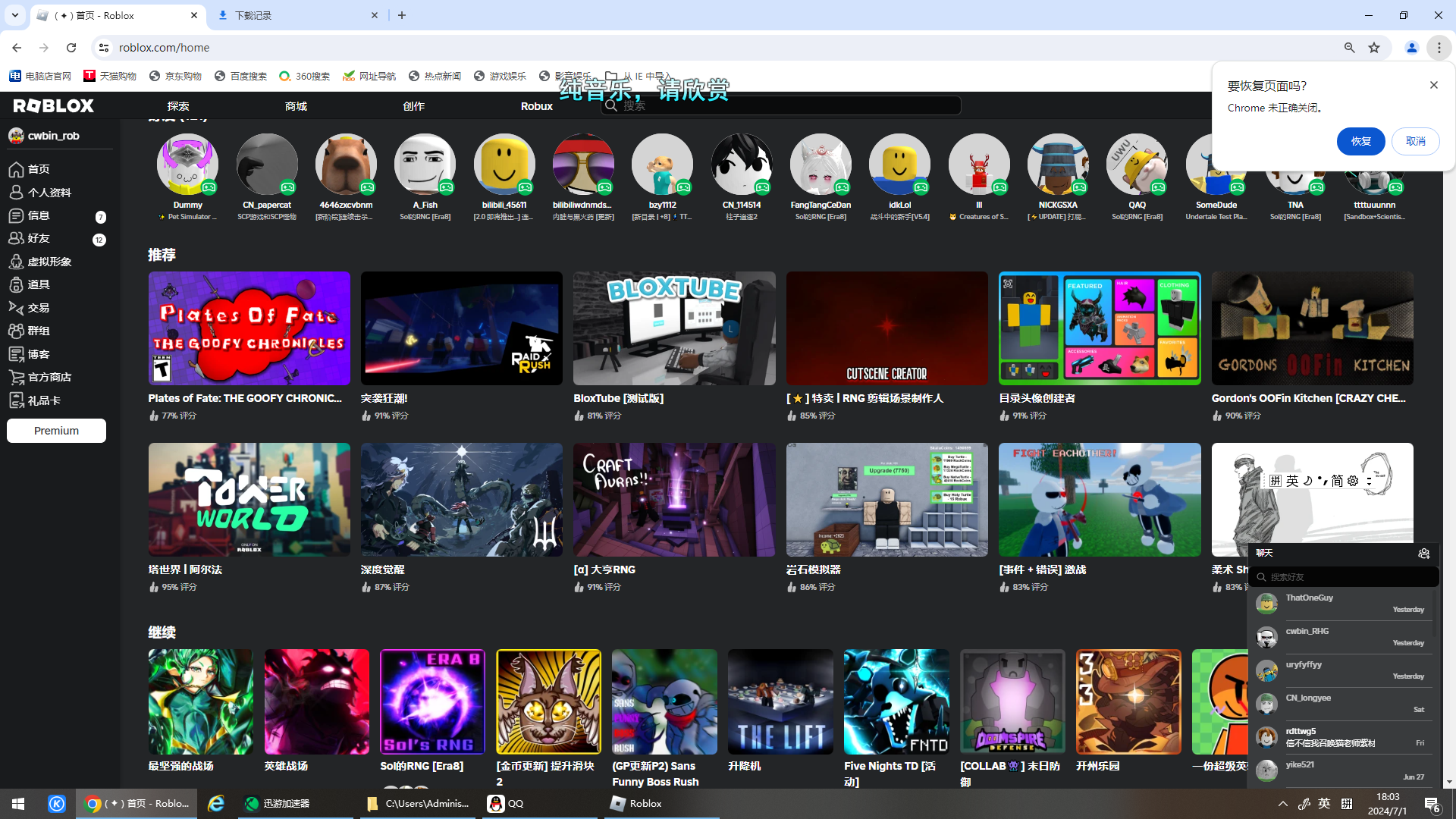Open notification center in the taskbar
This screenshot has height=819, width=1456.
1432,804
